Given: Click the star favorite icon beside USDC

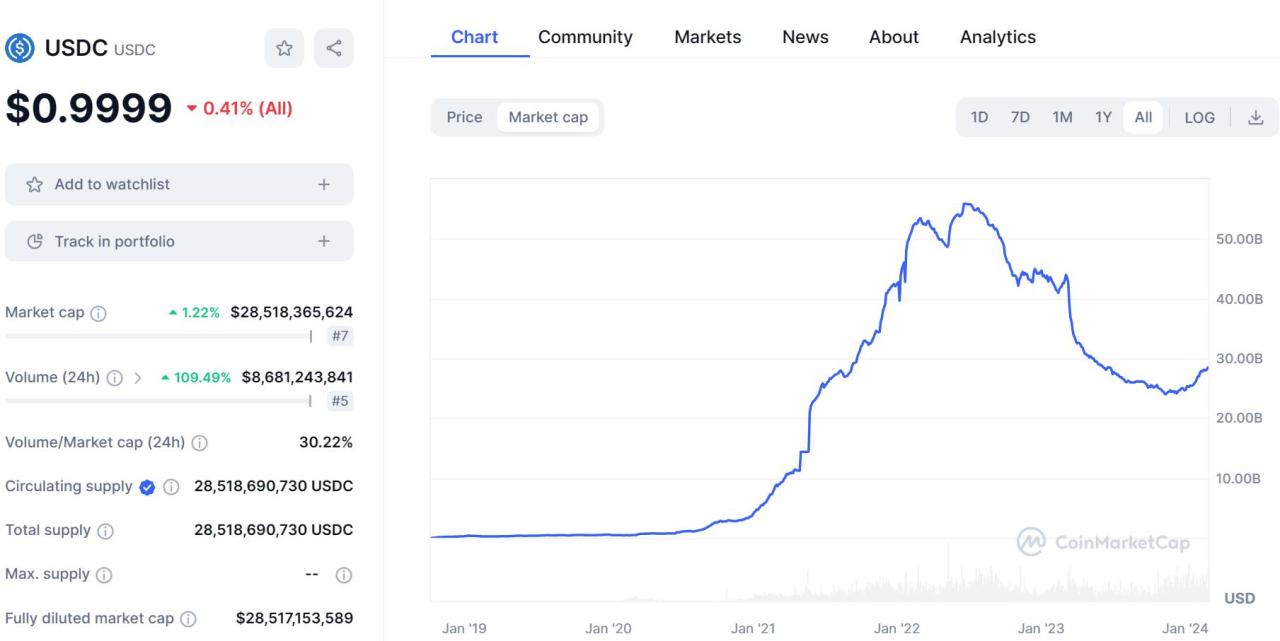Looking at the screenshot, I should click(x=284, y=48).
